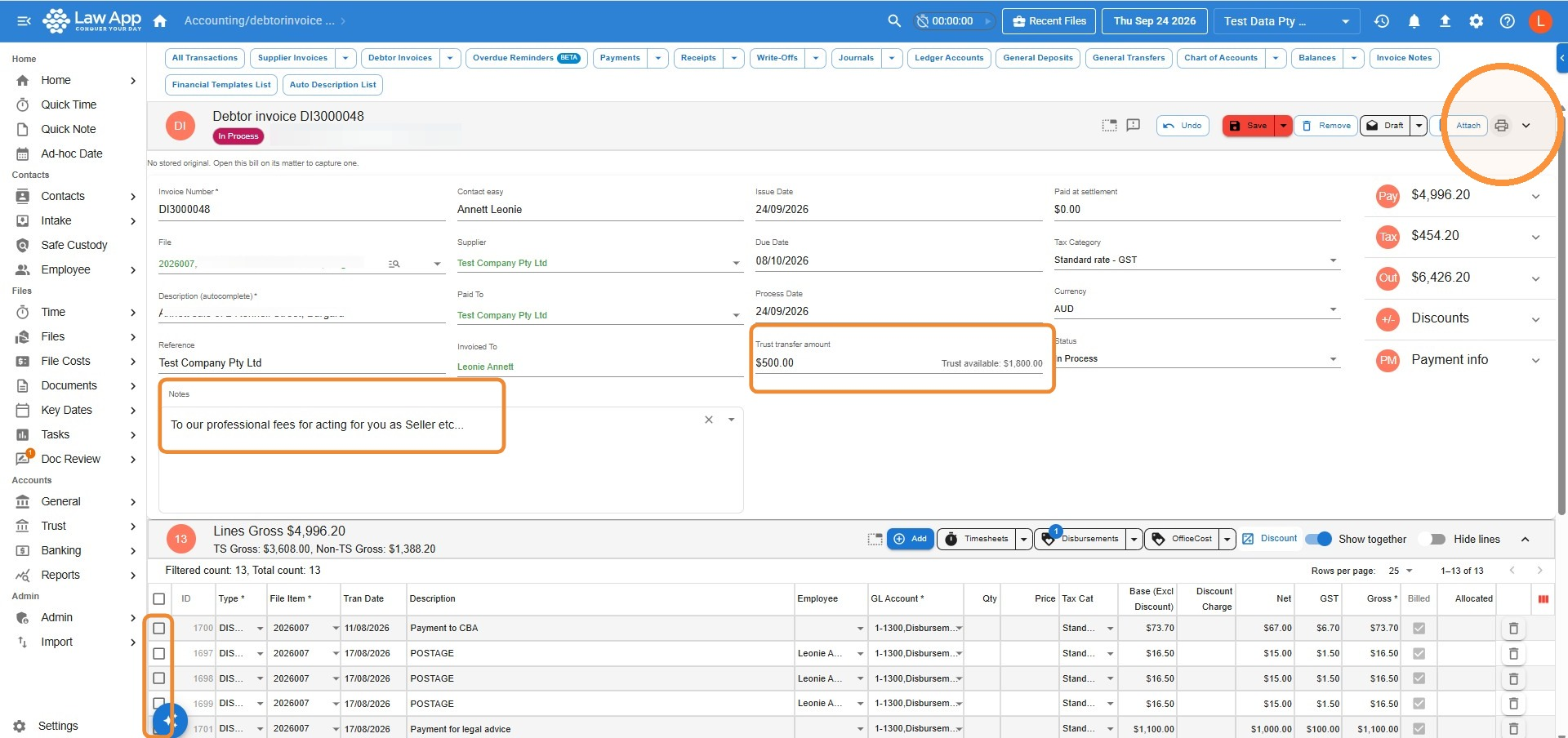Tick the checkbox for line 1697
The height and width of the screenshot is (738, 1568).
(159, 654)
